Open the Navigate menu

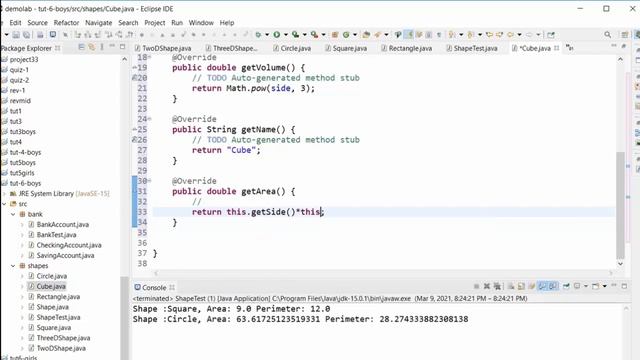[x=98, y=23]
